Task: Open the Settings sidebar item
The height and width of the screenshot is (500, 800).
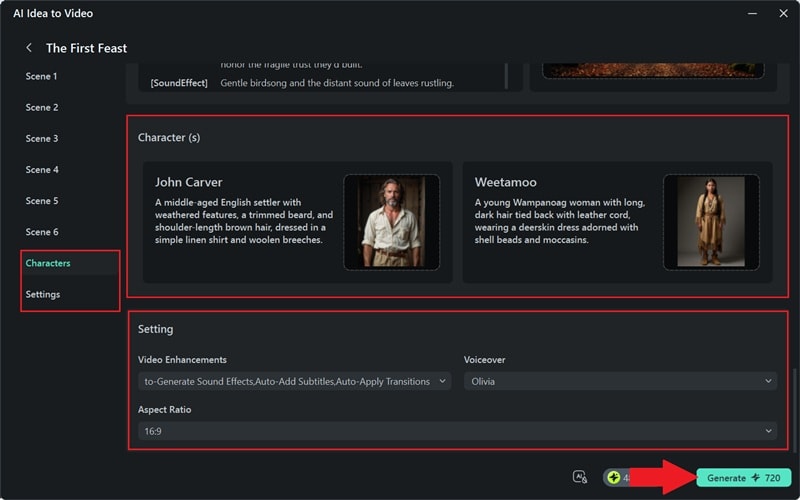Action: 43,294
